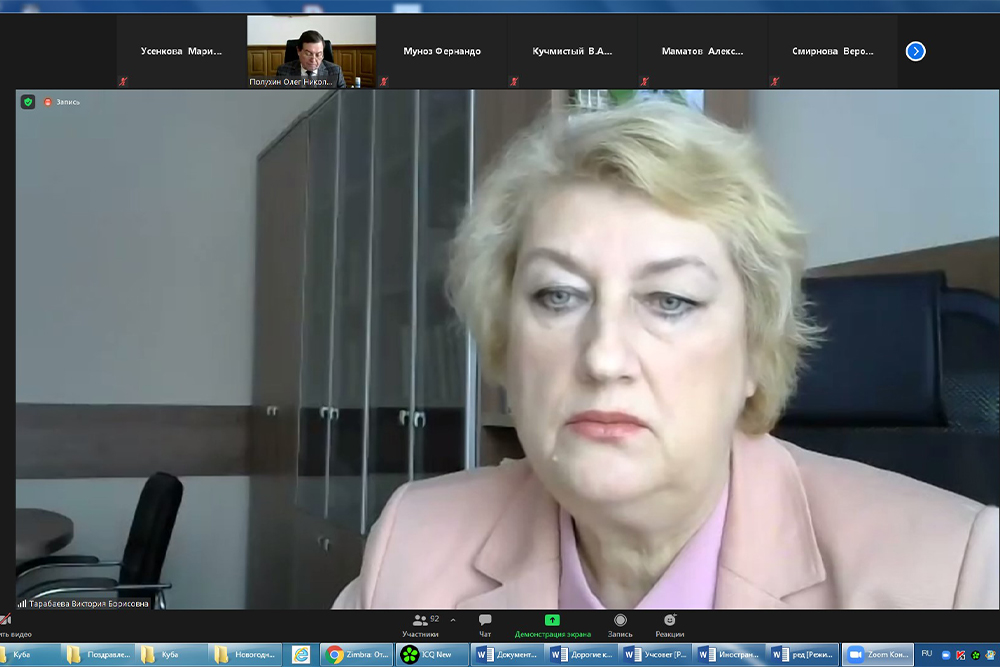Click the RU language indicator in the tray
1000x667 pixels.
tap(926, 653)
